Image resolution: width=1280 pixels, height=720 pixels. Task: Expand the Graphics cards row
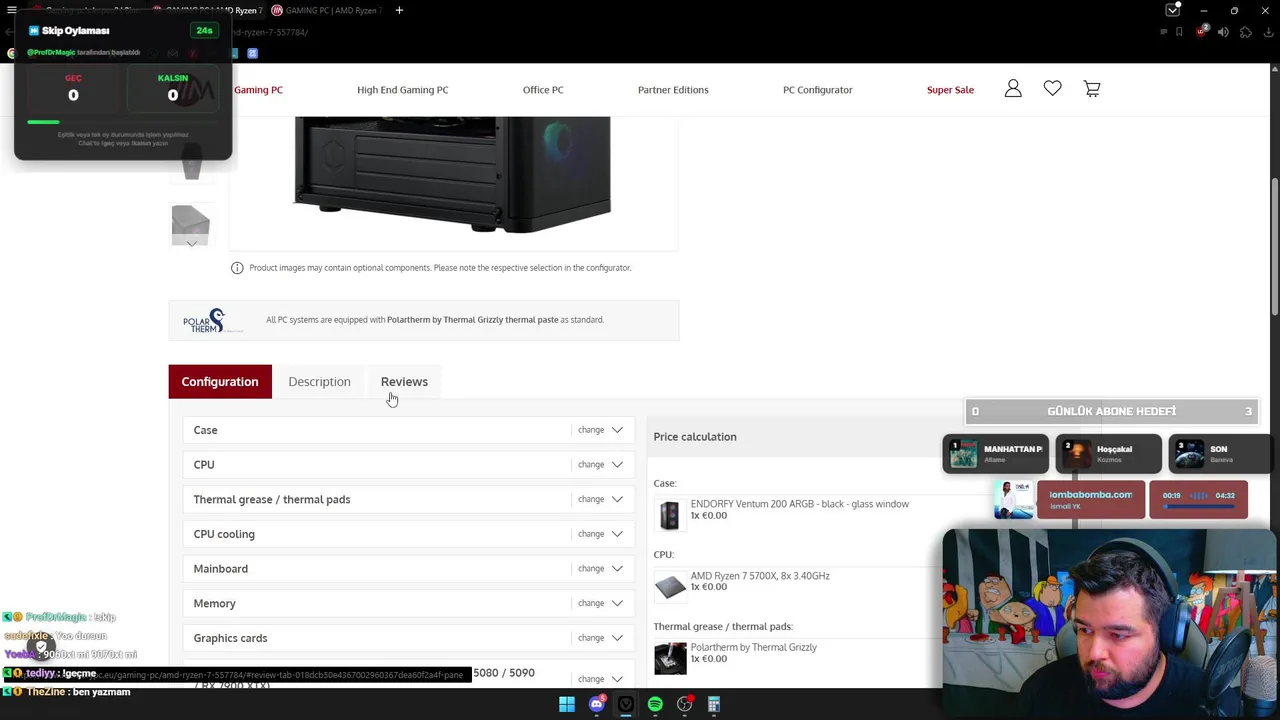pos(408,638)
